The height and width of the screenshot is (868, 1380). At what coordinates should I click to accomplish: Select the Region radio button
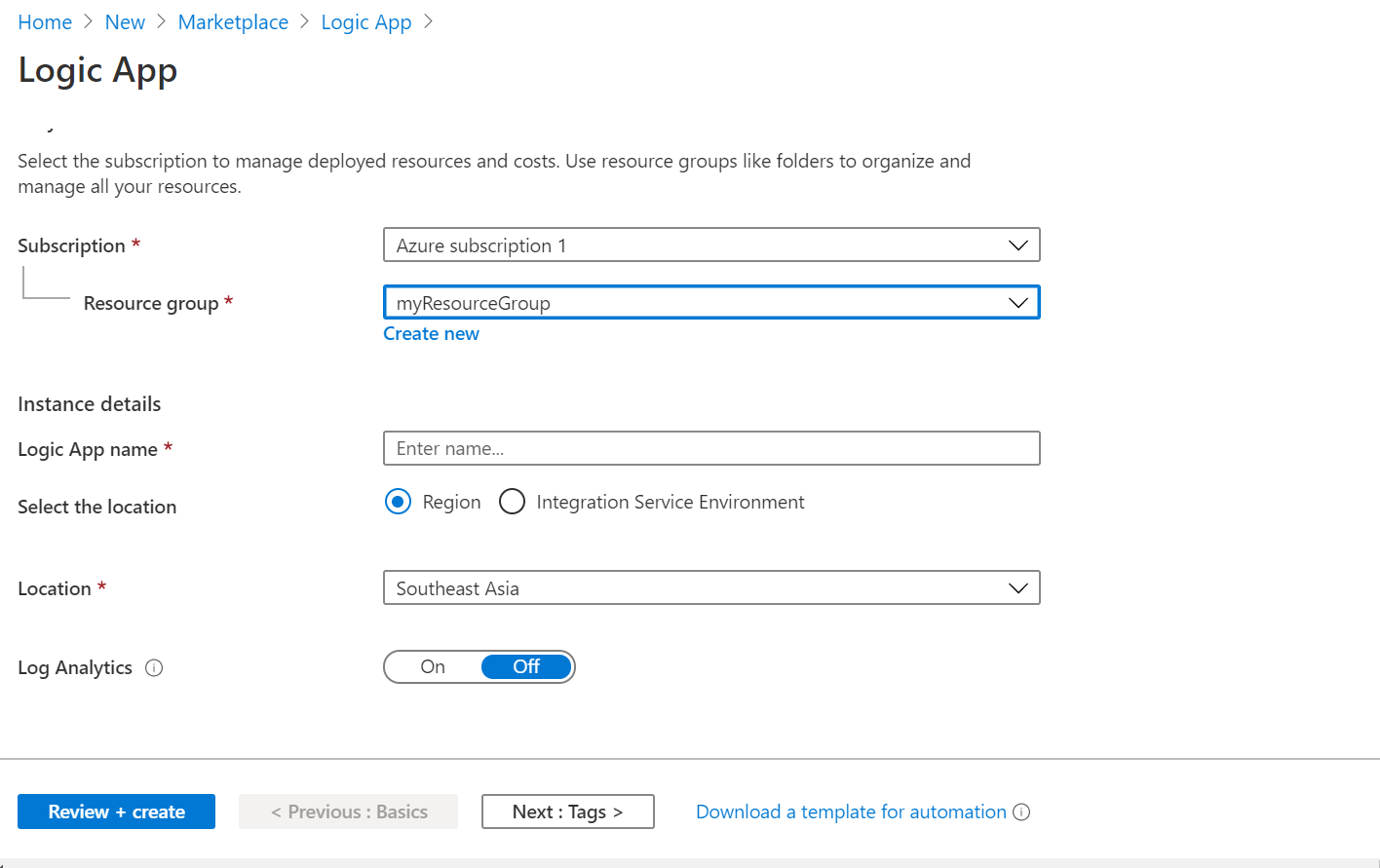pos(398,502)
